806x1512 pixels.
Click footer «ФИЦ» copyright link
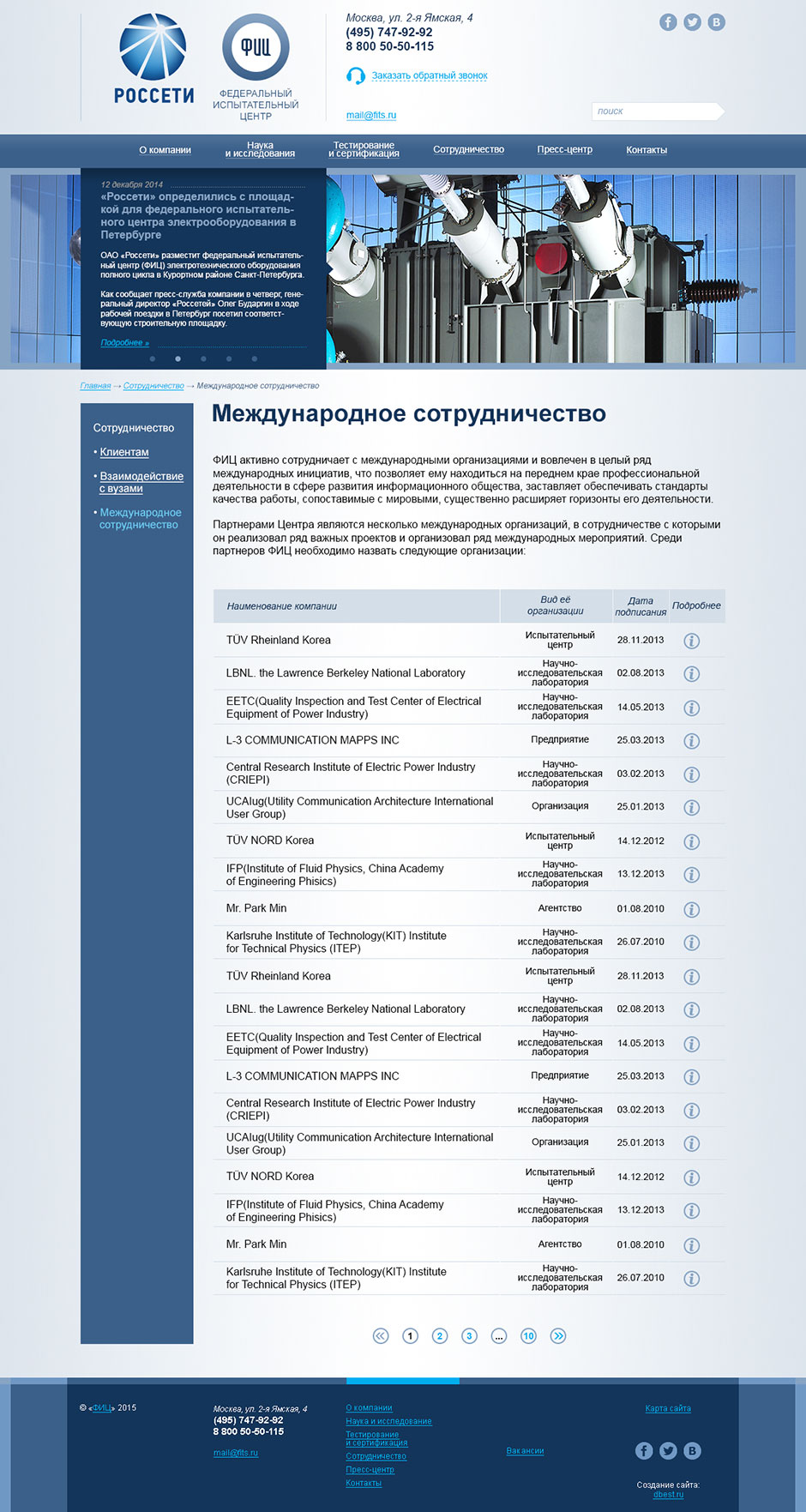pyautogui.click(x=101, y=1407)
